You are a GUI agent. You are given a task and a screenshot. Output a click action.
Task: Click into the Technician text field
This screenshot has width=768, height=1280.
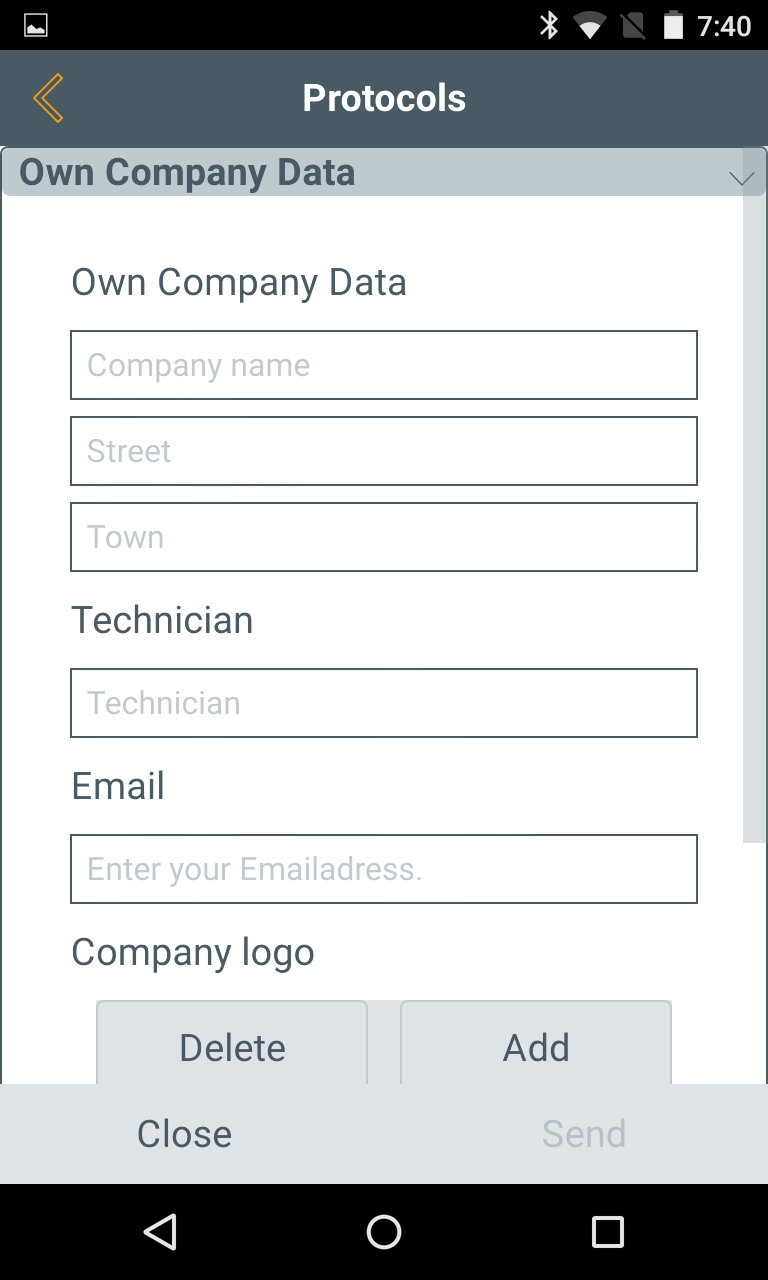[x=384, y=703]
